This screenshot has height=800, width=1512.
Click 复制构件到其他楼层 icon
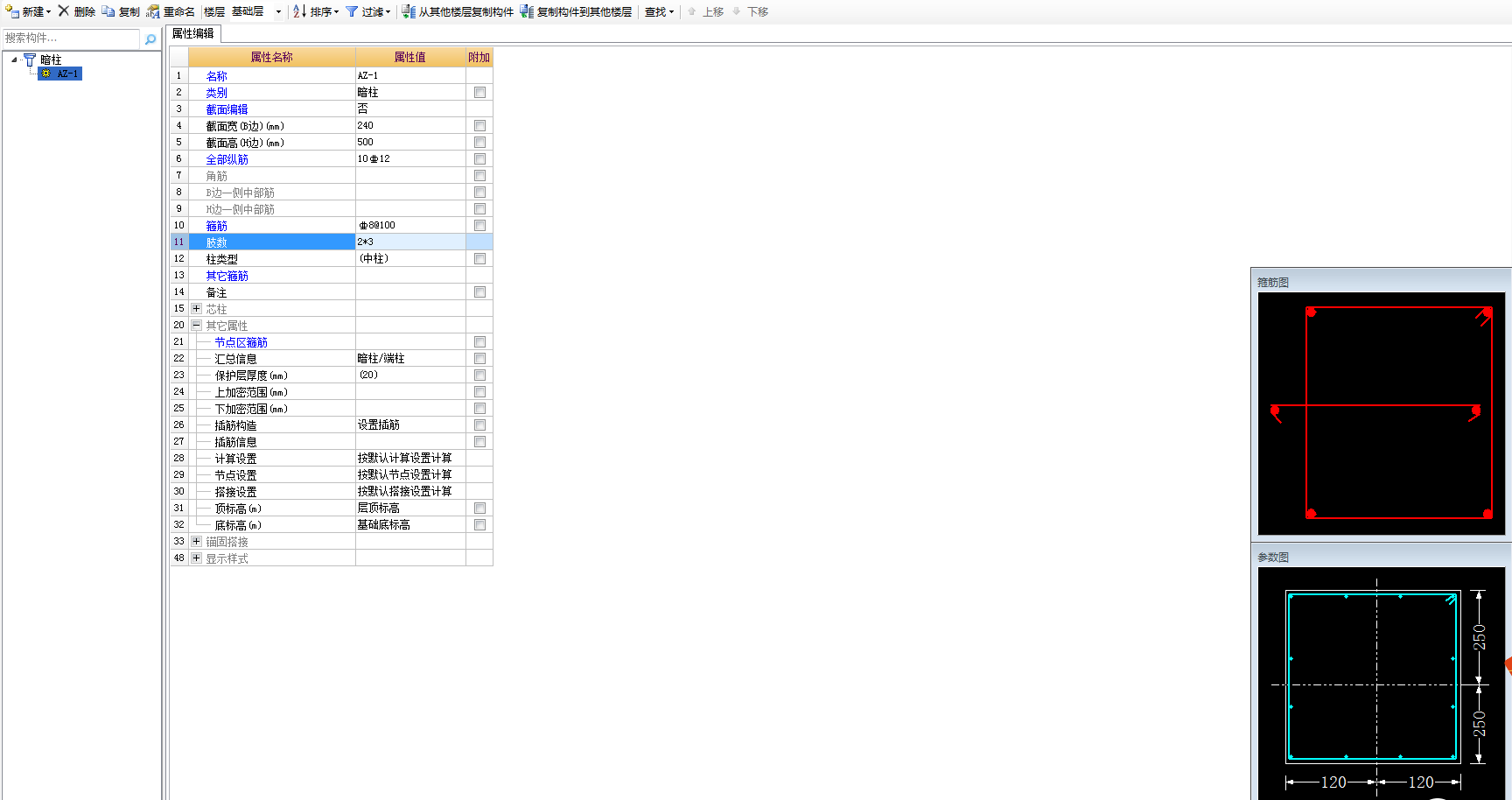pyautogui.click(x=527, y=11)
